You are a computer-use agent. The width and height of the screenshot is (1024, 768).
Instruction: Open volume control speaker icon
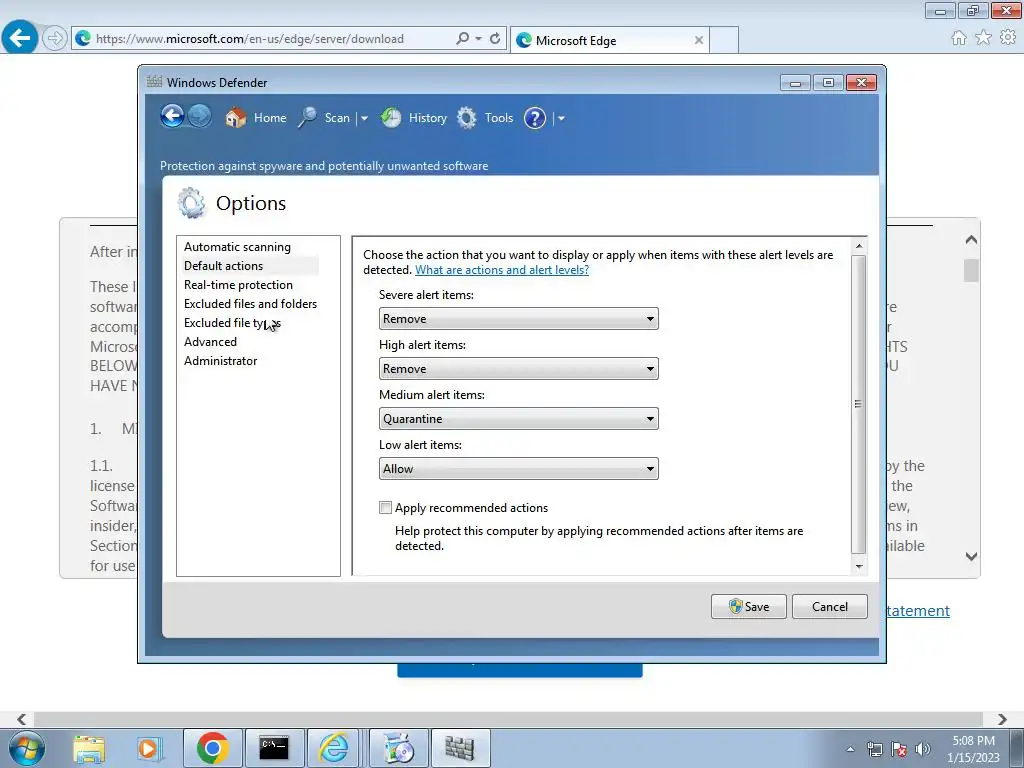[x=923, y=749]
